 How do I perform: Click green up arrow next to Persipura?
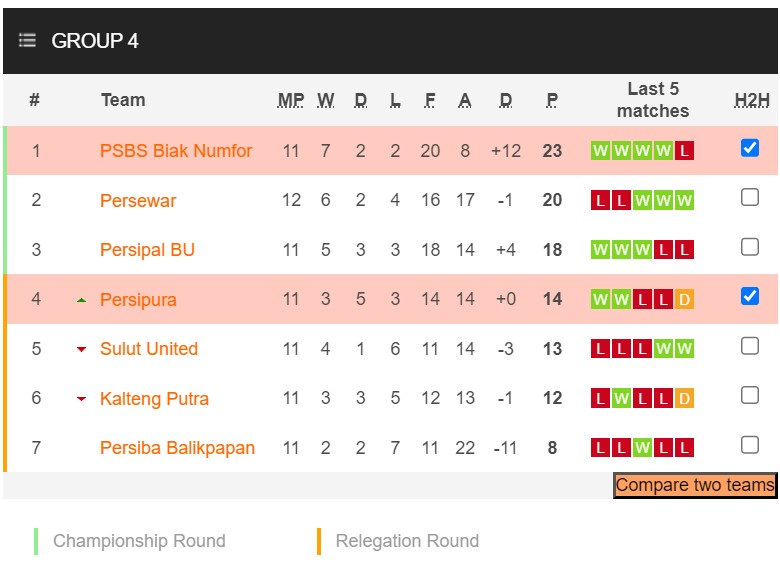pyautogui.click(x=81, y=300)
